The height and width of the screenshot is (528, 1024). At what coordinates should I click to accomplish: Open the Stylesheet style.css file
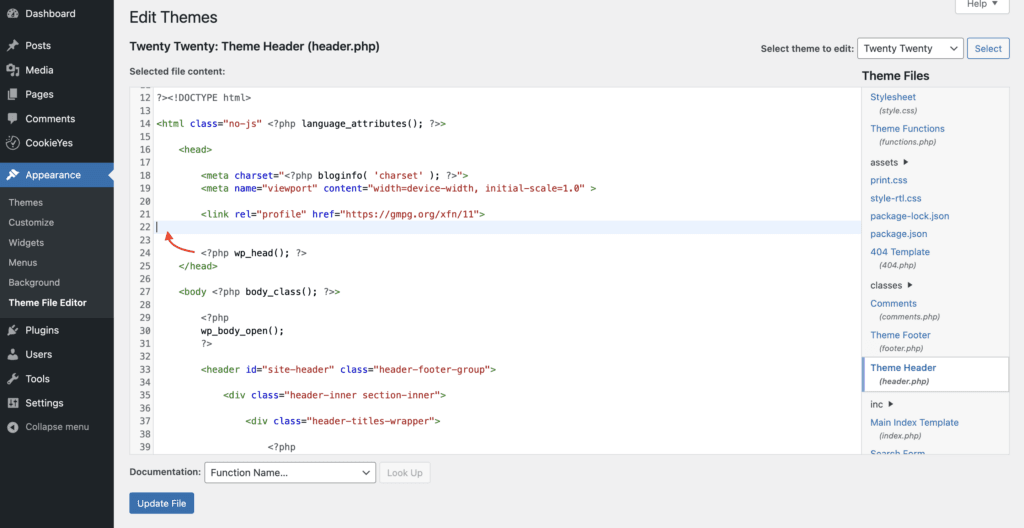click(893, 97)
